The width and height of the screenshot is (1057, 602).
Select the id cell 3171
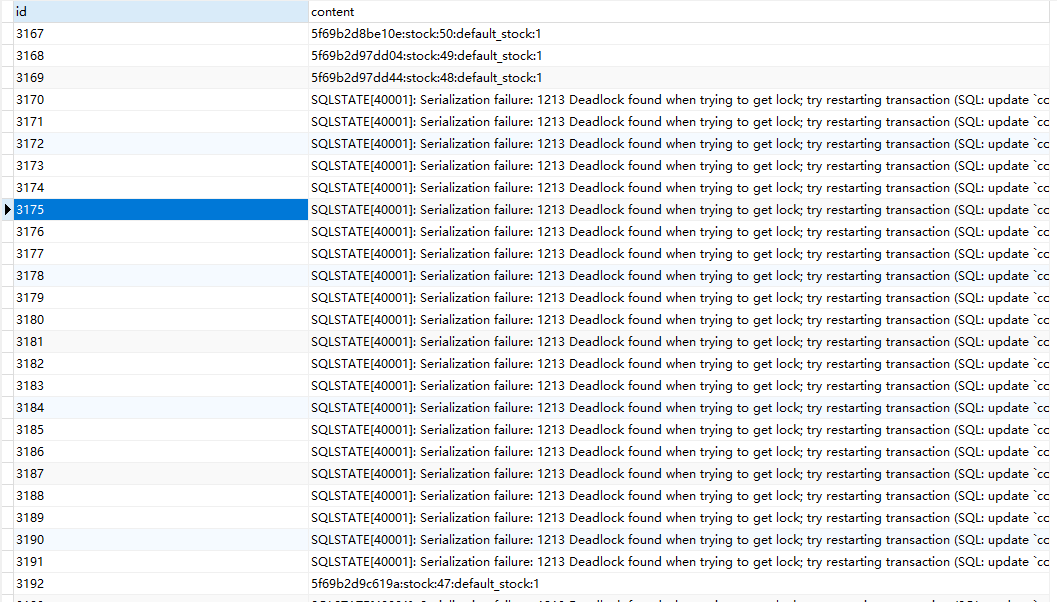pyautogui.click(x=160, y=122)
